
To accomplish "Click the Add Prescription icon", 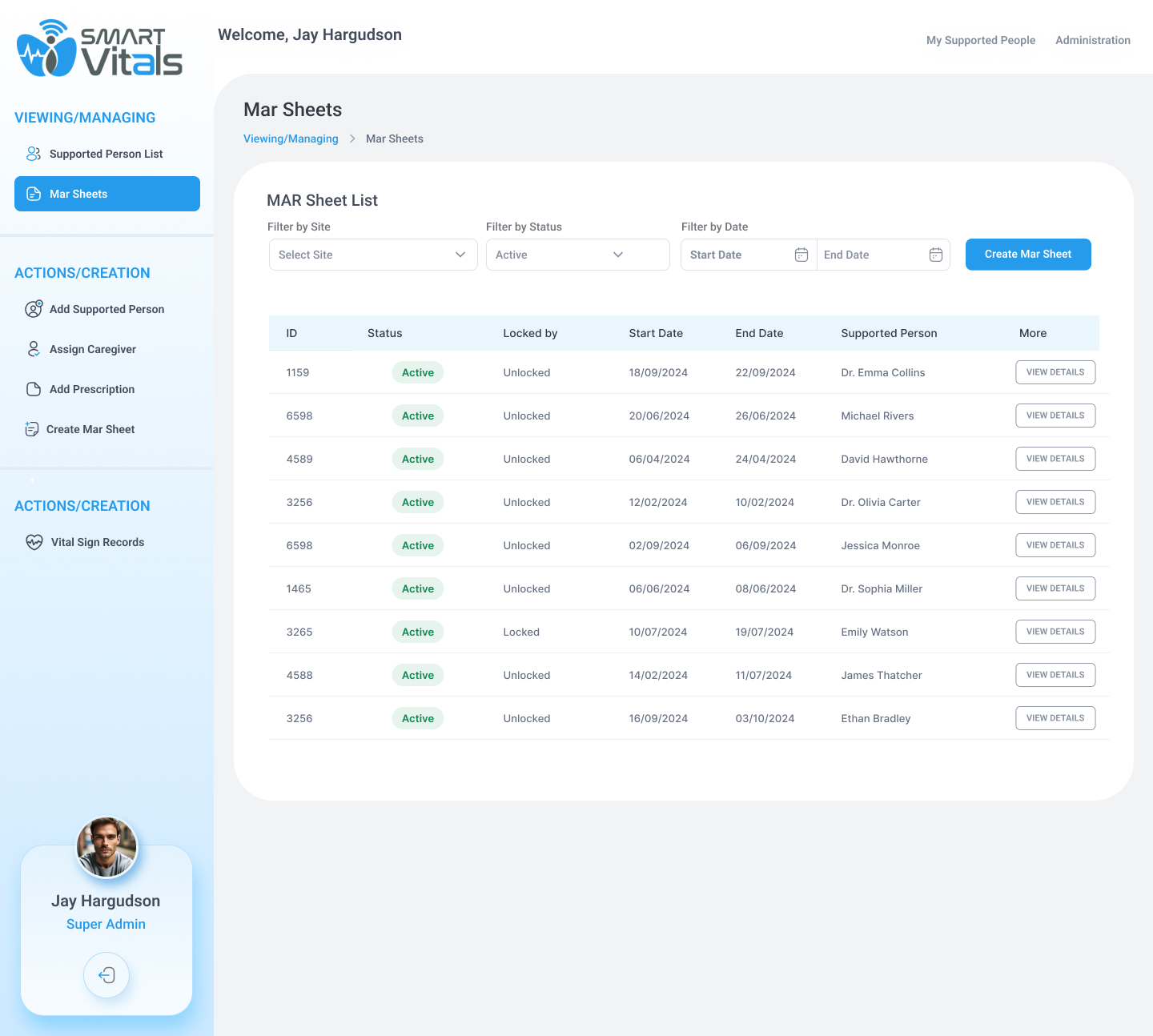I will (x=34, y=389).
